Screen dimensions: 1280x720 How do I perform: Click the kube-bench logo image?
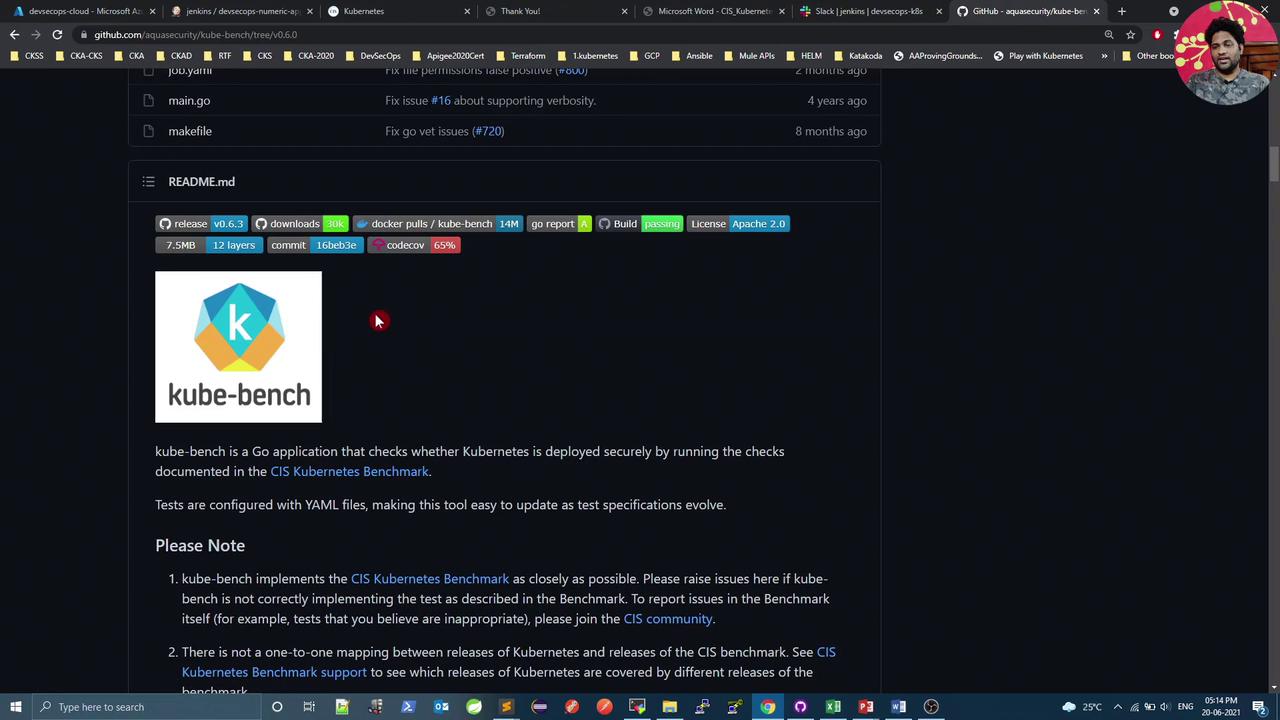click(238, 347)
